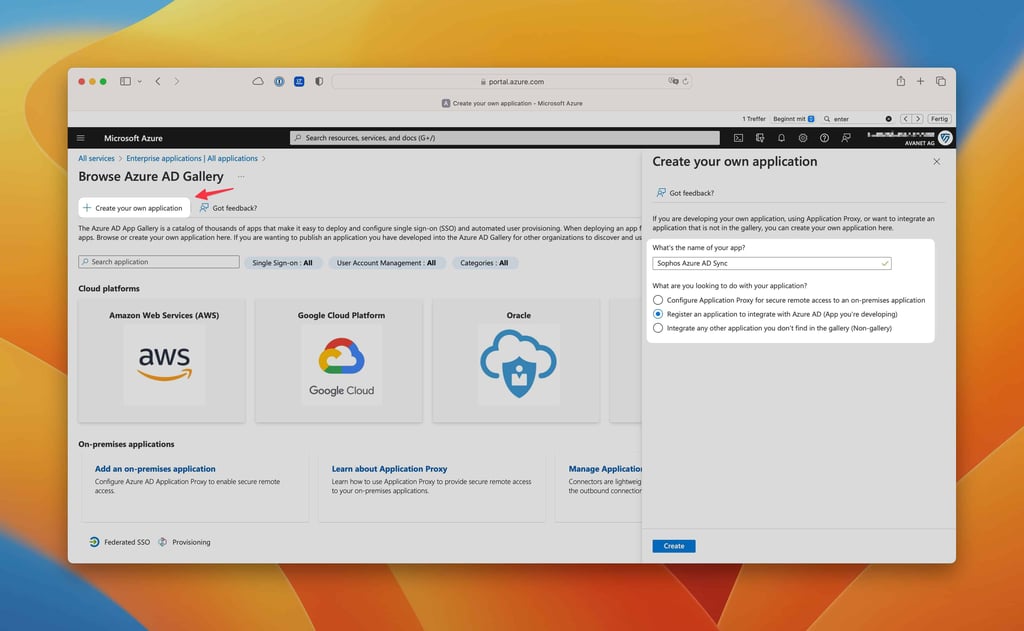Open Azure Cloud Shell icon

pyautogui.click(x=738, y=138)
